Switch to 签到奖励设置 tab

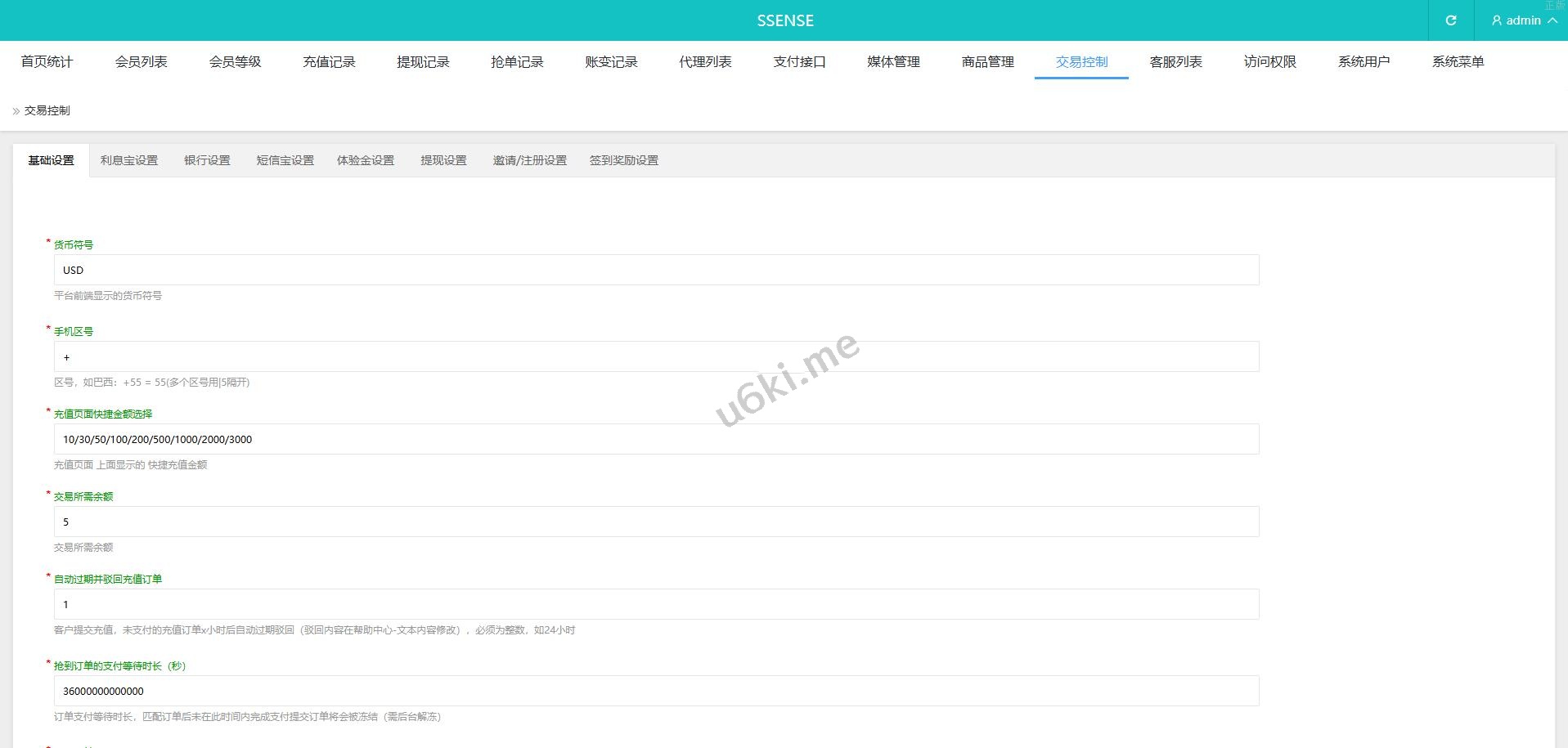623,161
